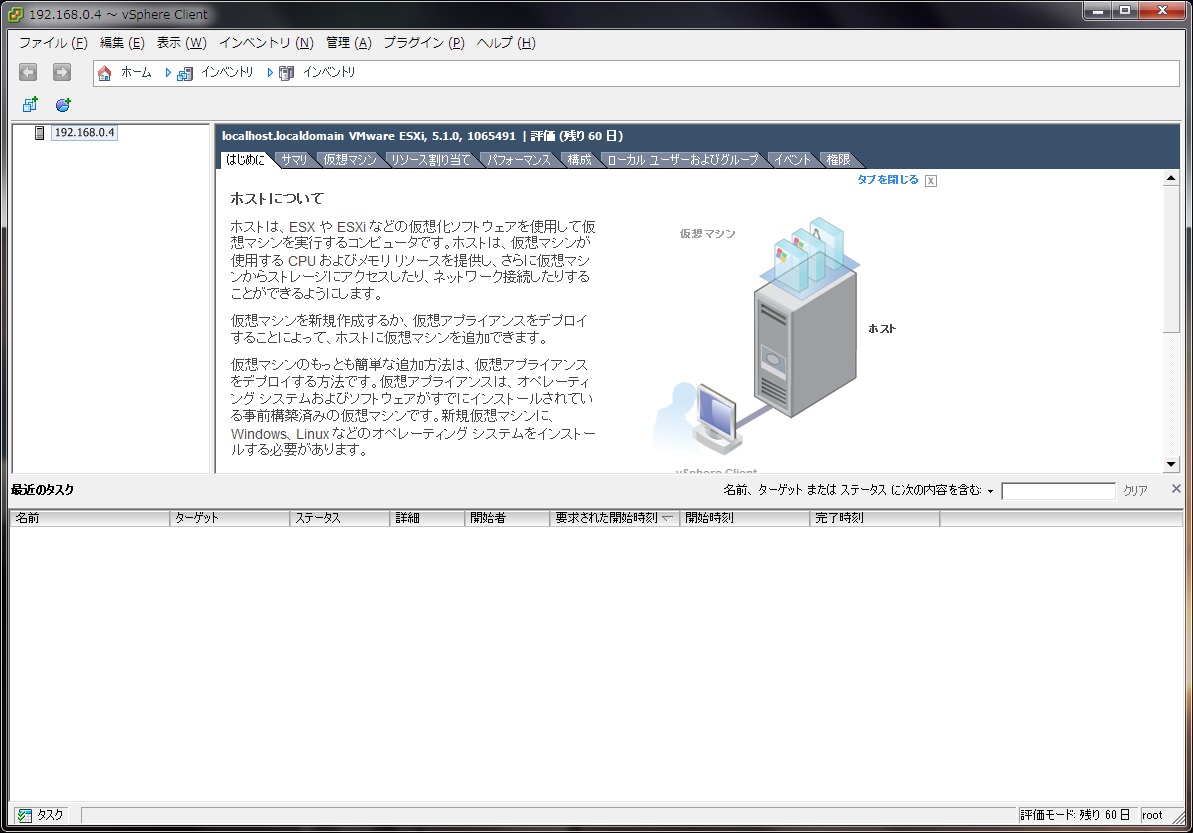The width and height of the screenshot is (1193, 833).
Task: Click scrollbar up arrow in content pane
Action: (x=1171, y=178)
